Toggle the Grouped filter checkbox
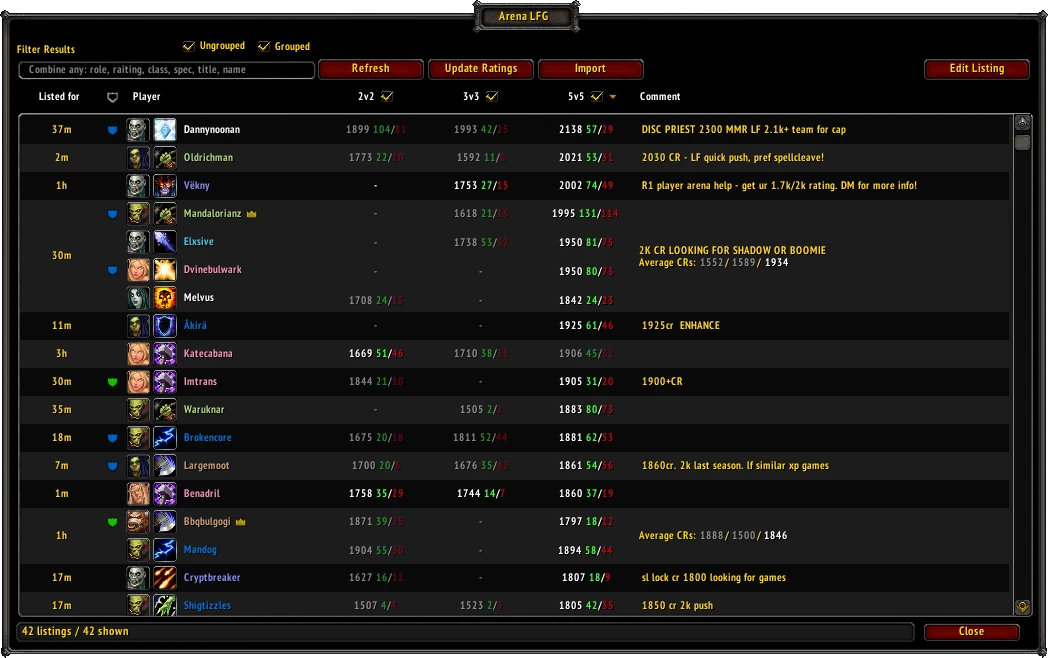The width and height of the screenshot is (1048, 658). (x=264, y=46)
